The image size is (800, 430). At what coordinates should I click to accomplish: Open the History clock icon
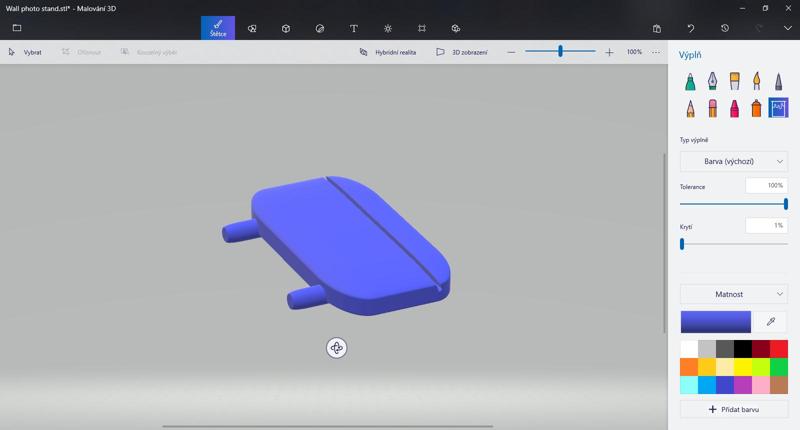point(724,29)
